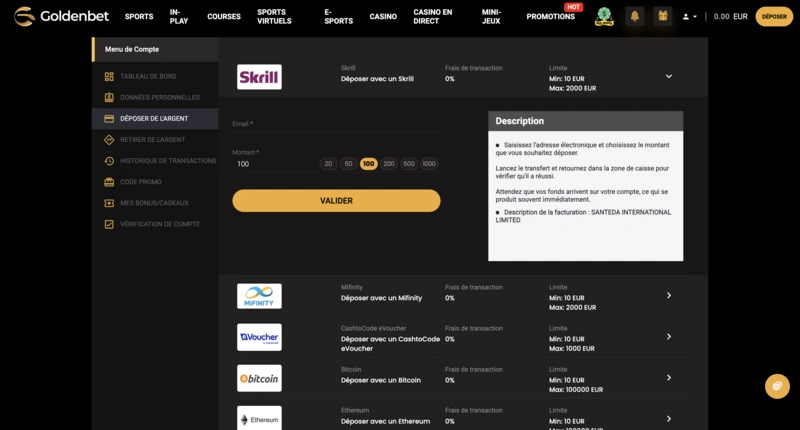The height and width of the screenshot is (430, 800).
Task: Select the Skrill payment logo
Action: pos(259,77)
